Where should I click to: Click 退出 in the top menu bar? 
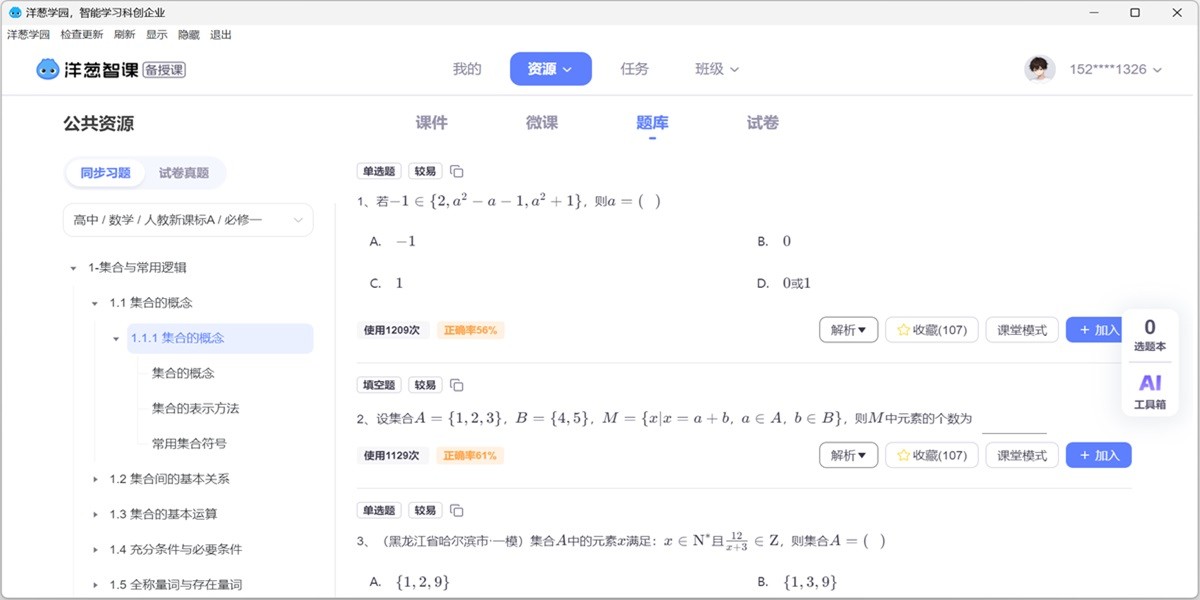[x=220, y=34]
